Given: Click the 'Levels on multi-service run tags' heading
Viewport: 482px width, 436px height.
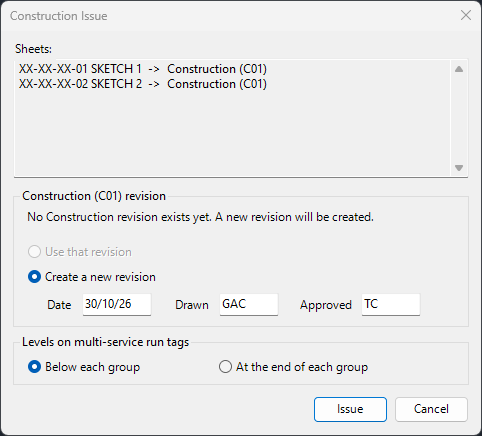Looking at the screenshot, I should point(105,342).
